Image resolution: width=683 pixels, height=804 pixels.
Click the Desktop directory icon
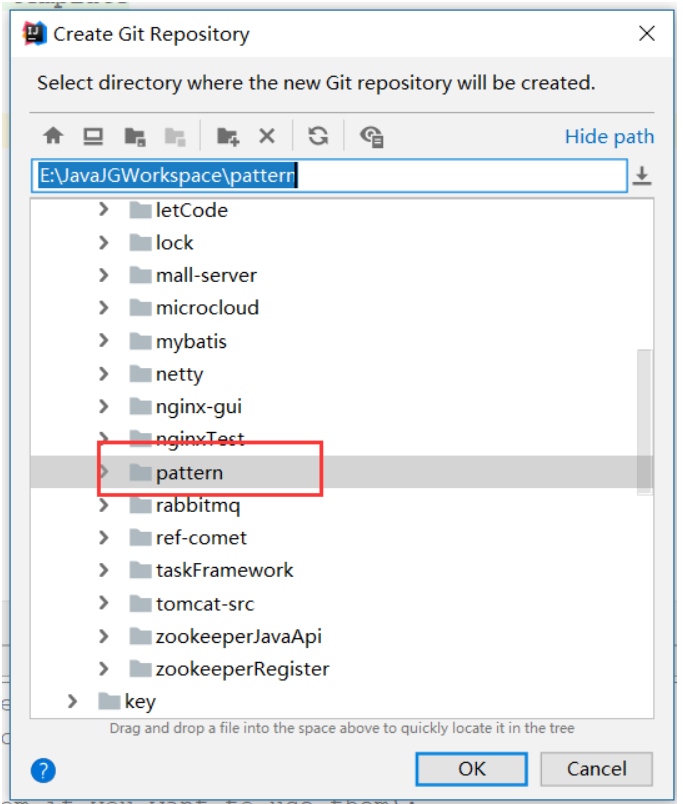pyautogui.click(x=95, y=135)
